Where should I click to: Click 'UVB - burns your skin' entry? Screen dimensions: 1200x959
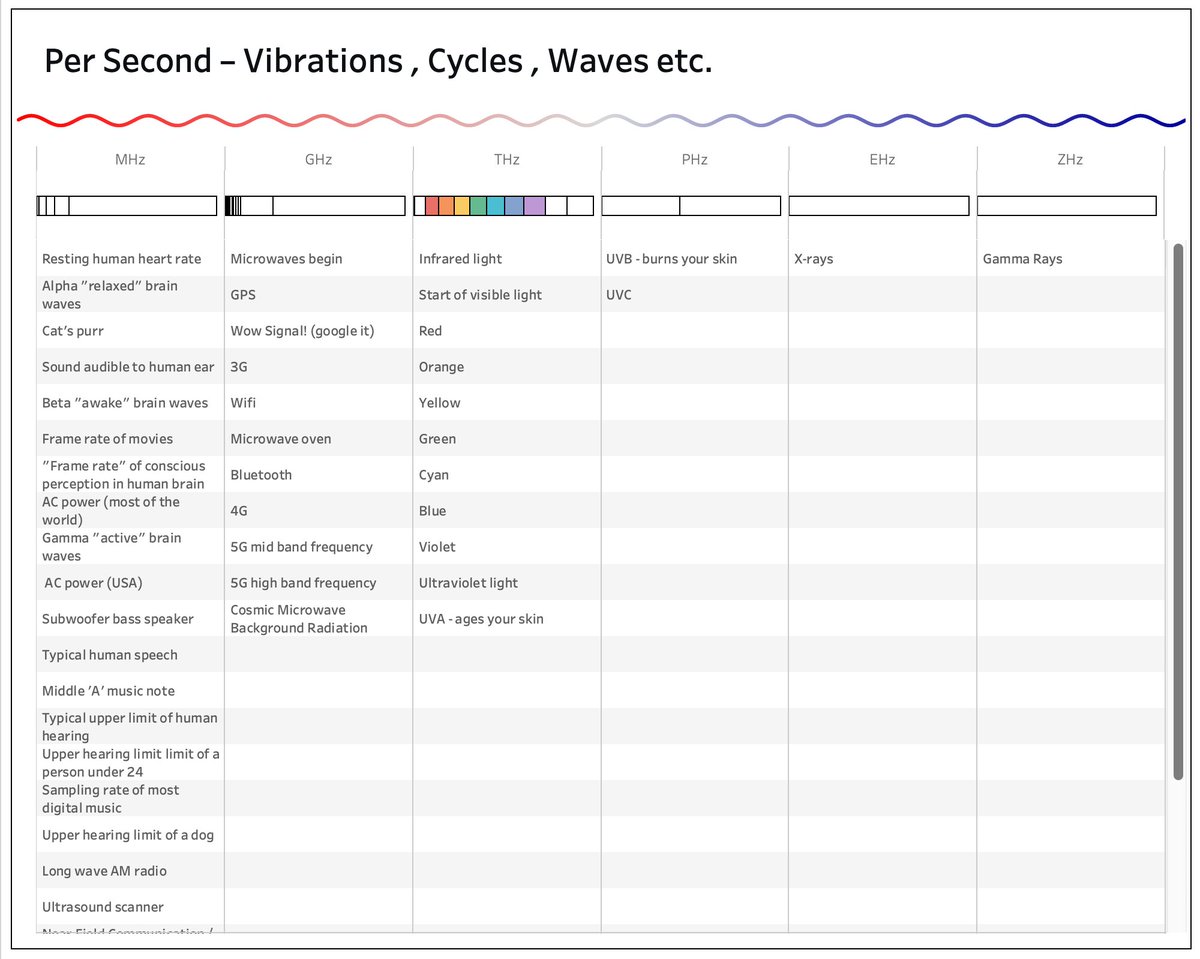[671, 259]
